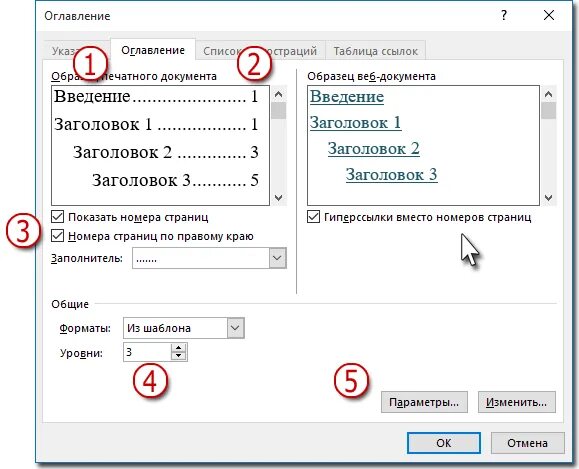579x469 pixels.
Task: Click Заголовок 2 line in print preview
Action: click(x=165, y=152)
